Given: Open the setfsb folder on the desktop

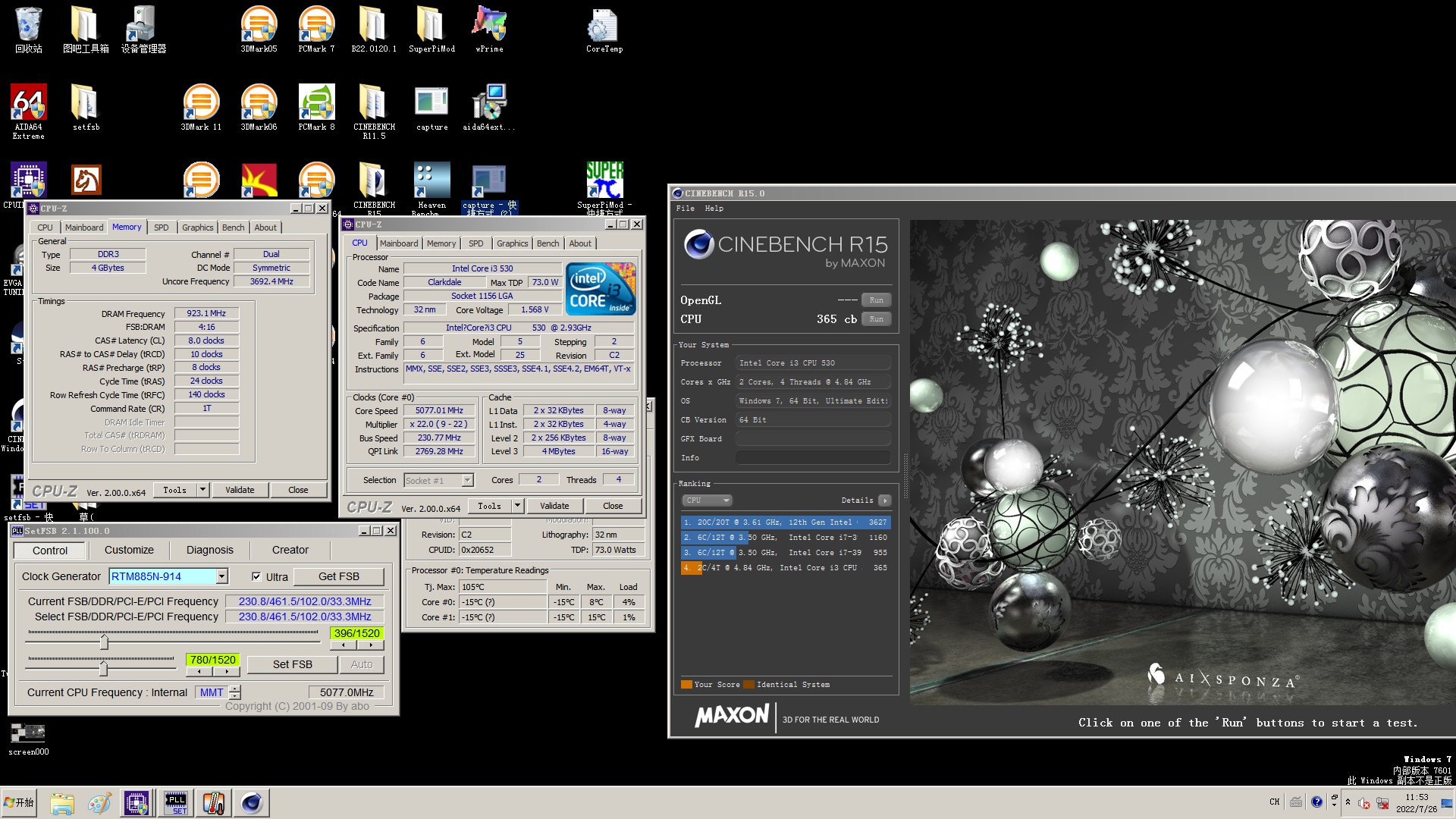Looking at the screenshot, I should click(x=86, y=108).
